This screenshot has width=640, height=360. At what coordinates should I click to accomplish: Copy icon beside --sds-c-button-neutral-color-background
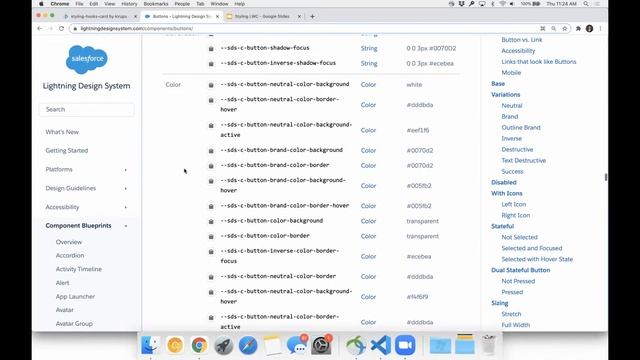211,85
